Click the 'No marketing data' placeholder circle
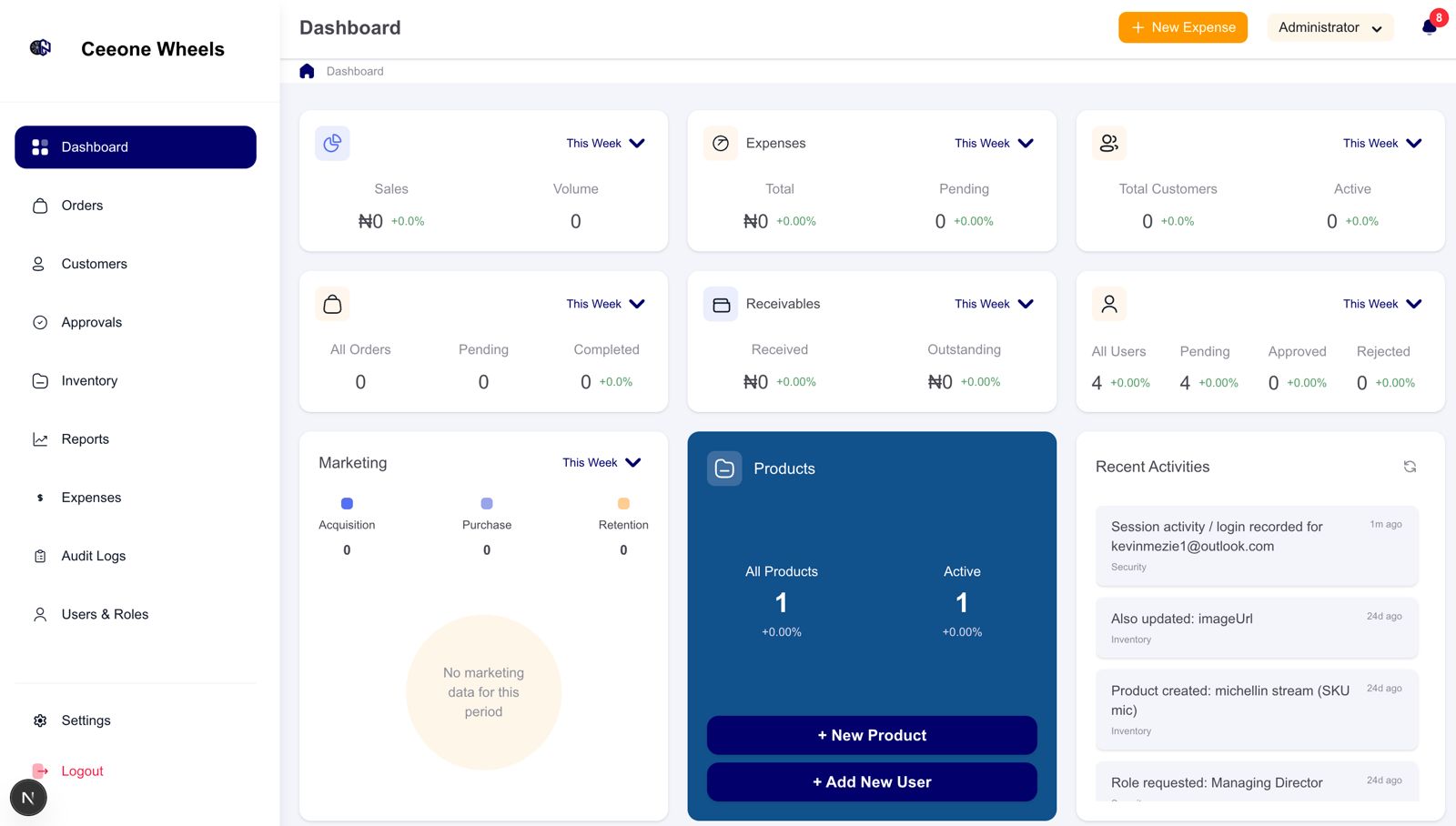 483,692
